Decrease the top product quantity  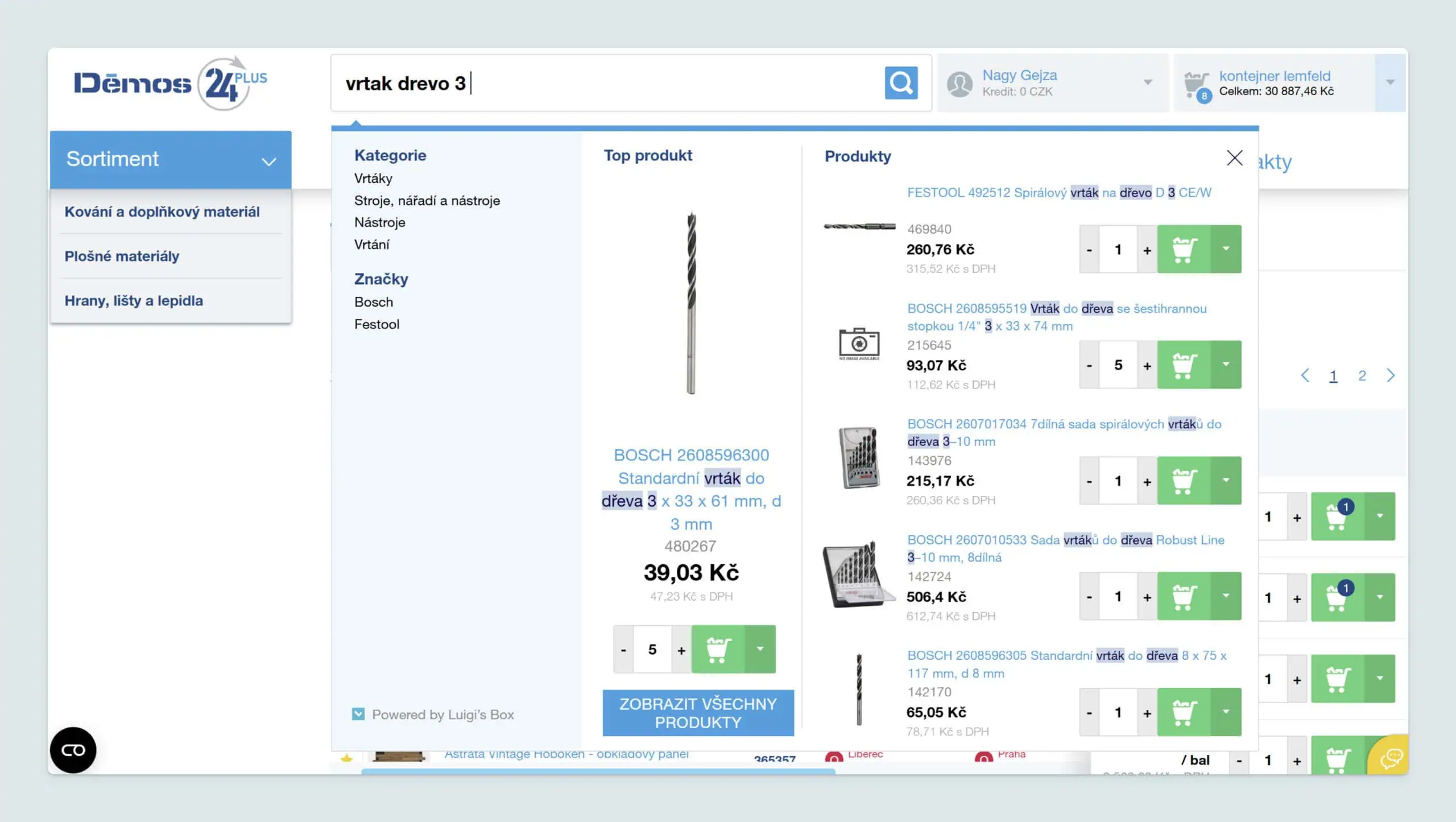point(623,650)
